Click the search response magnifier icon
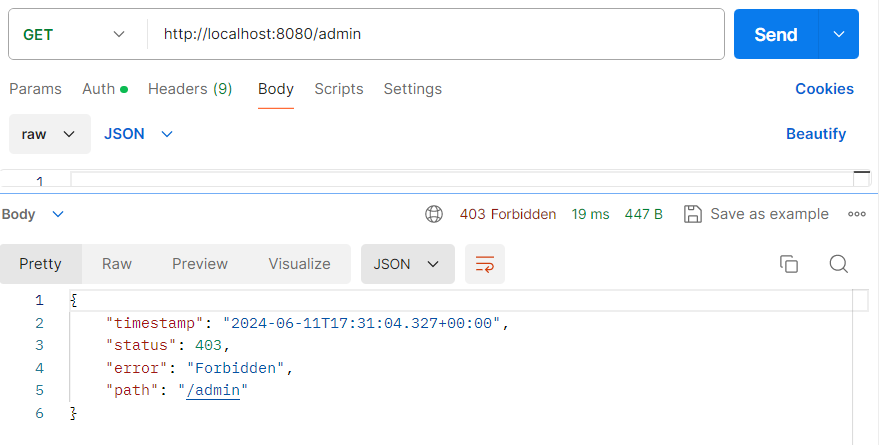887x445 pixels. [x=839, y=264]
